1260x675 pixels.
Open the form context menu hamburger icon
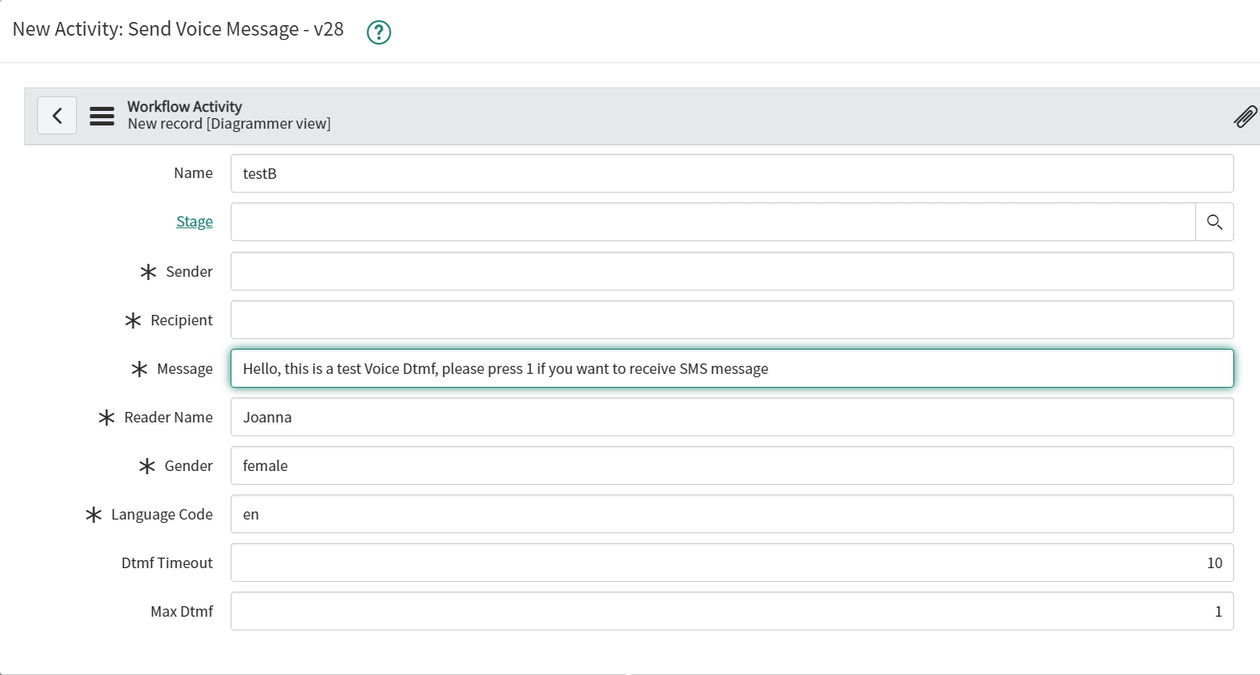point(101,115)
